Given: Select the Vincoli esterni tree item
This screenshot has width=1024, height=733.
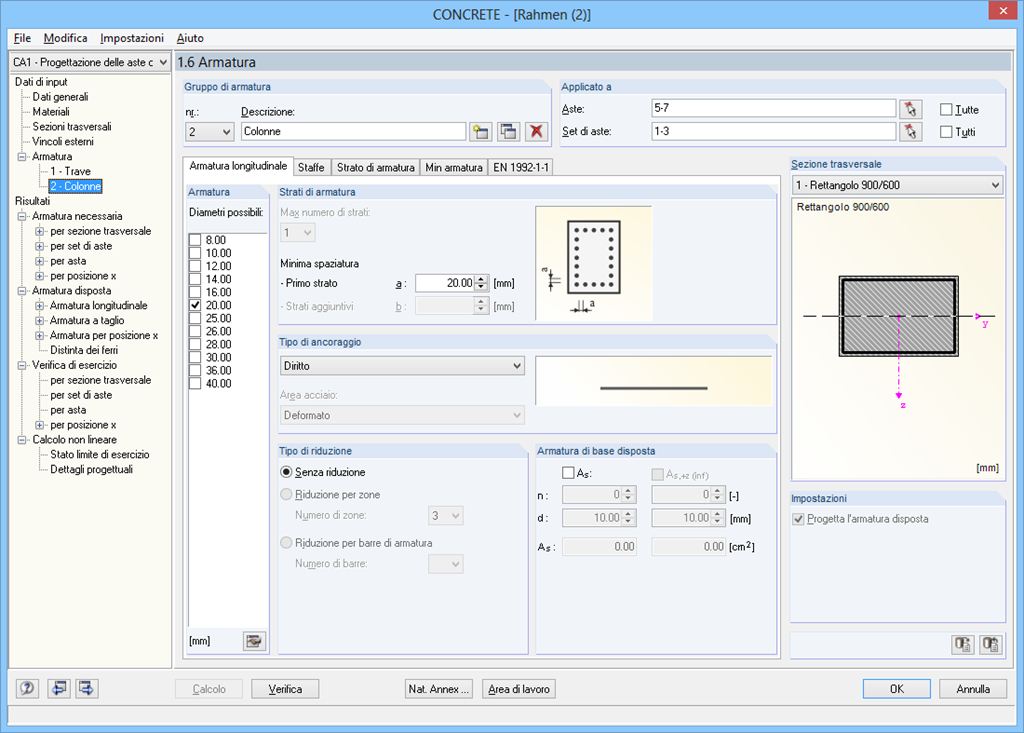Looking at the screenshot, I should click(x=63, y=142).
